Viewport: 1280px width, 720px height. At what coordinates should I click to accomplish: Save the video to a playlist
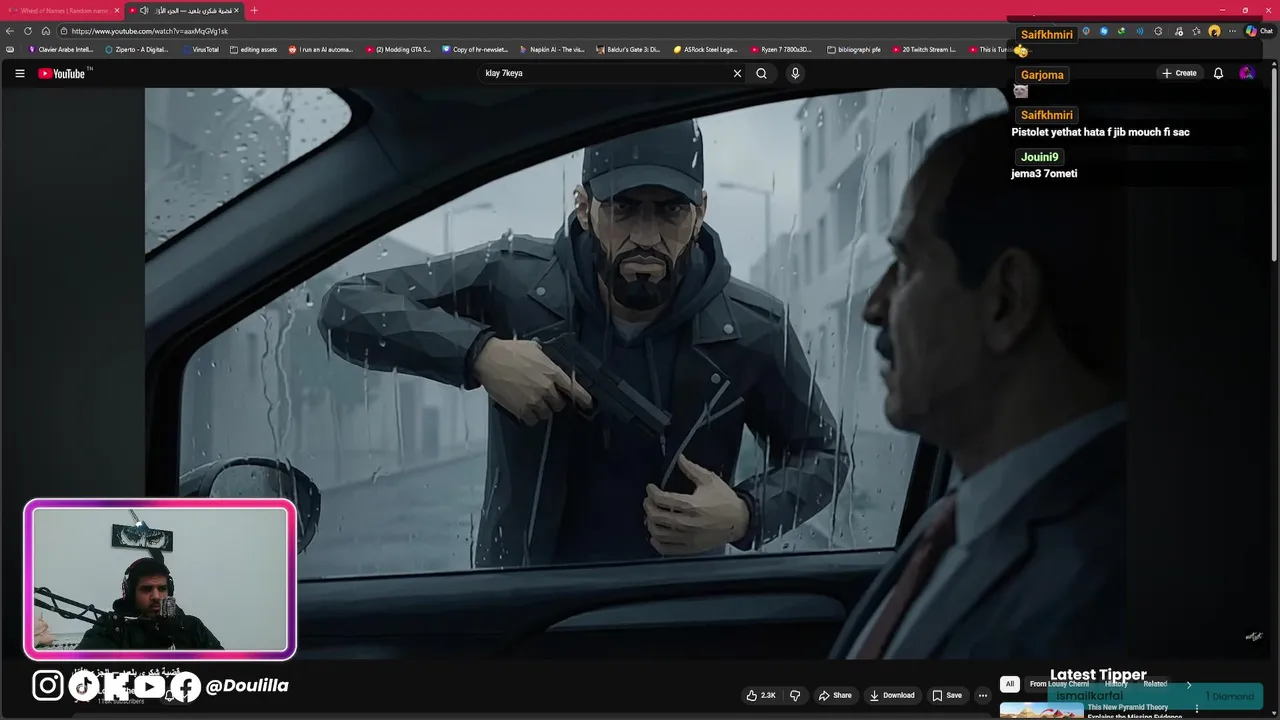[947, 695]
